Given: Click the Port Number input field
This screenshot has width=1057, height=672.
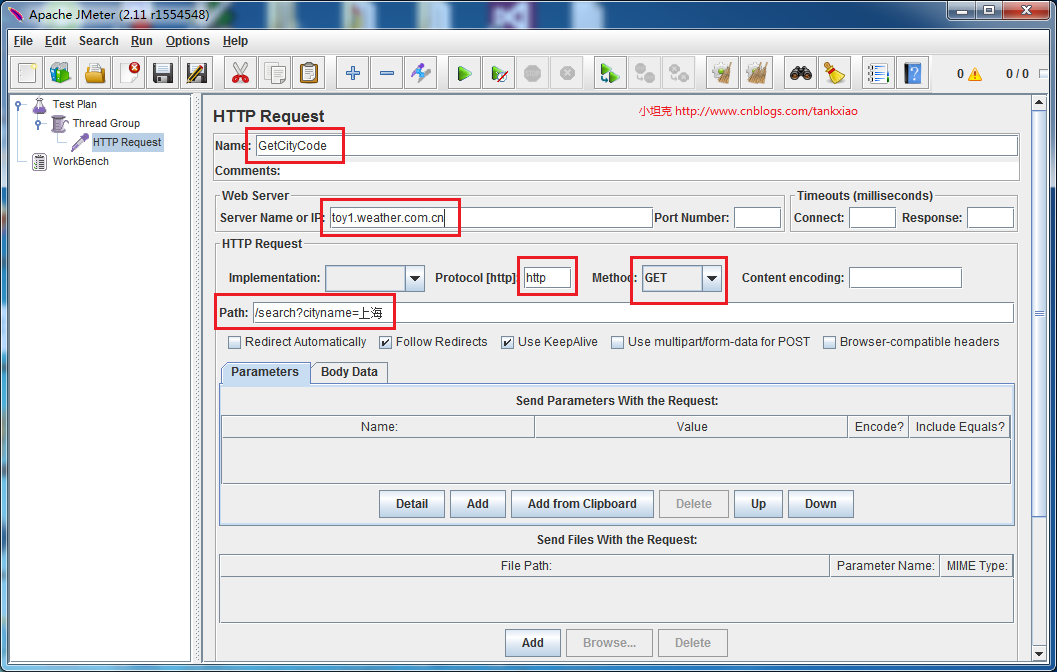Looking at the screenshot, I should pyautogui.click(x=757, y=218).
